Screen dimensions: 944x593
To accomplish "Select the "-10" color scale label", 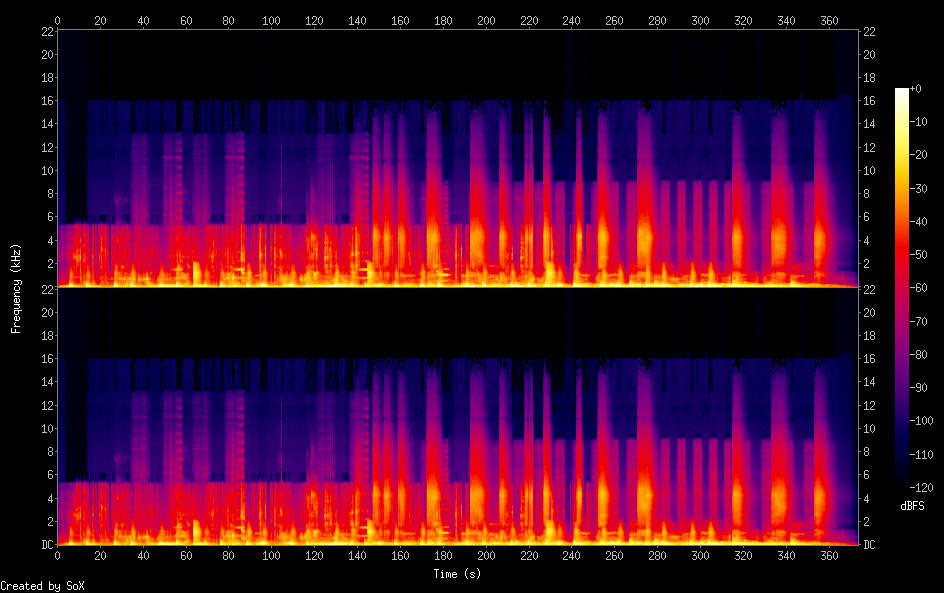I will [919, 122].
